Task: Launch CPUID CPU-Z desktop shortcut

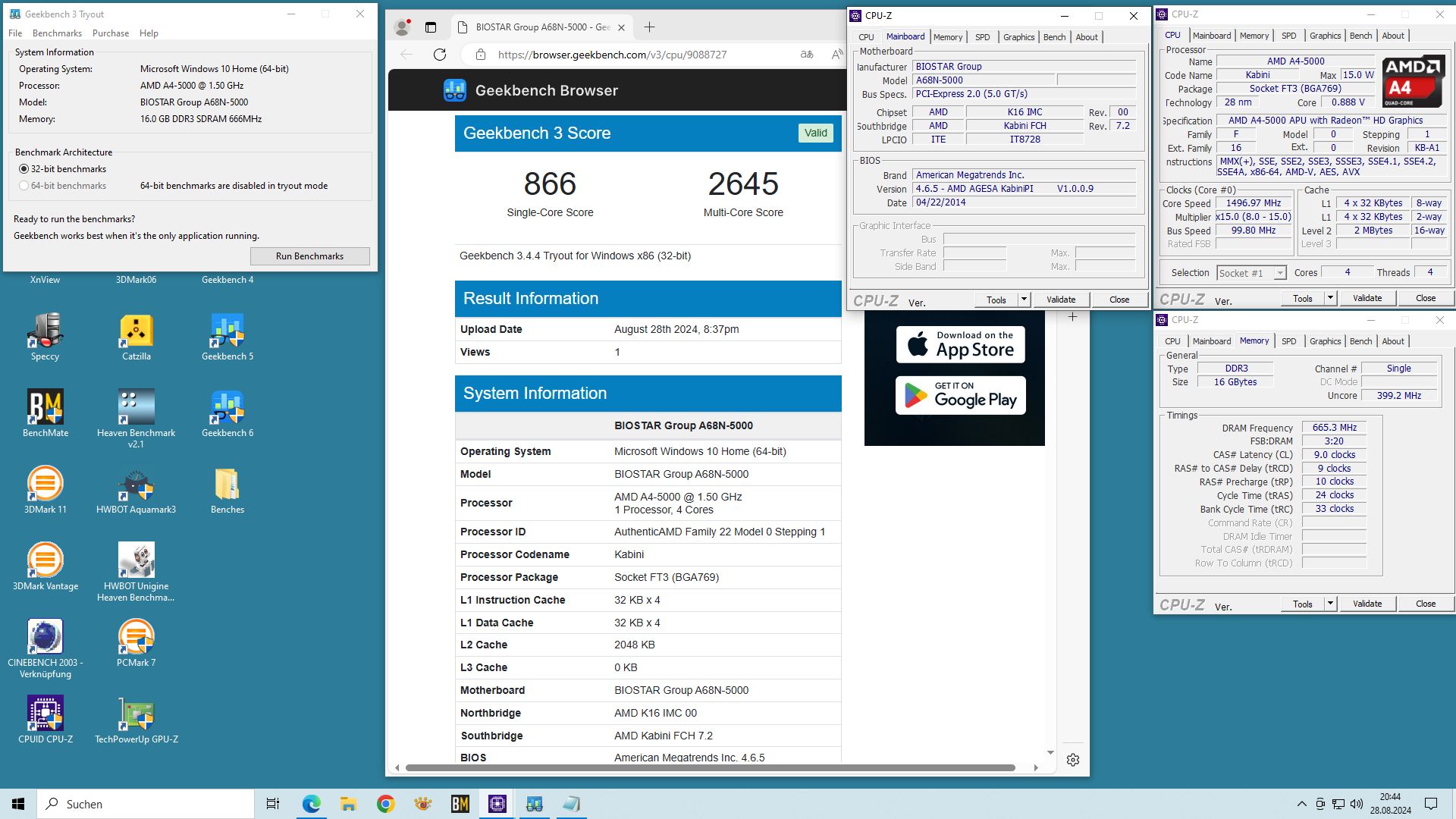Action: (45, 720)
